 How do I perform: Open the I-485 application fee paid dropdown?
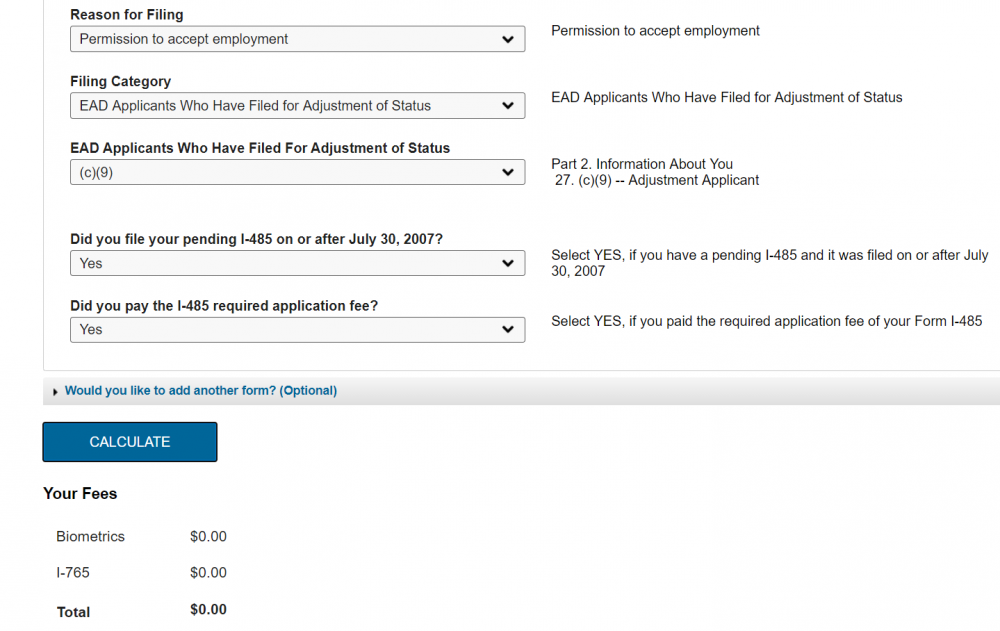tap(297, 329)
